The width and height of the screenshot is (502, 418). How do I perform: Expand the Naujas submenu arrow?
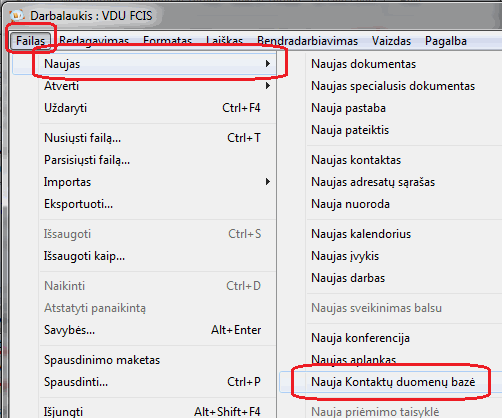click(x=268, y=64)
